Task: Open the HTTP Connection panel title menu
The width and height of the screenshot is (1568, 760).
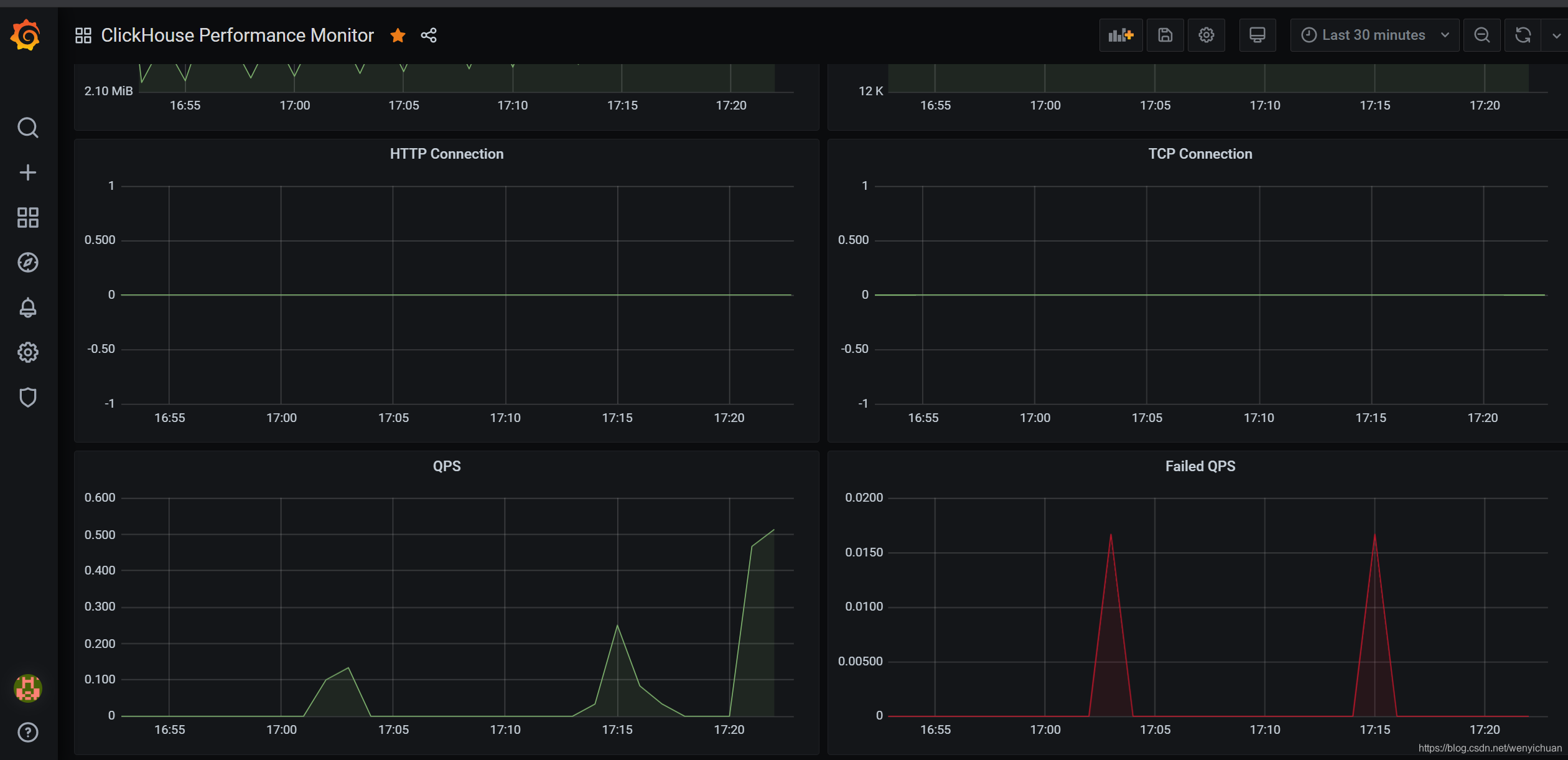Action: [446, 154]
